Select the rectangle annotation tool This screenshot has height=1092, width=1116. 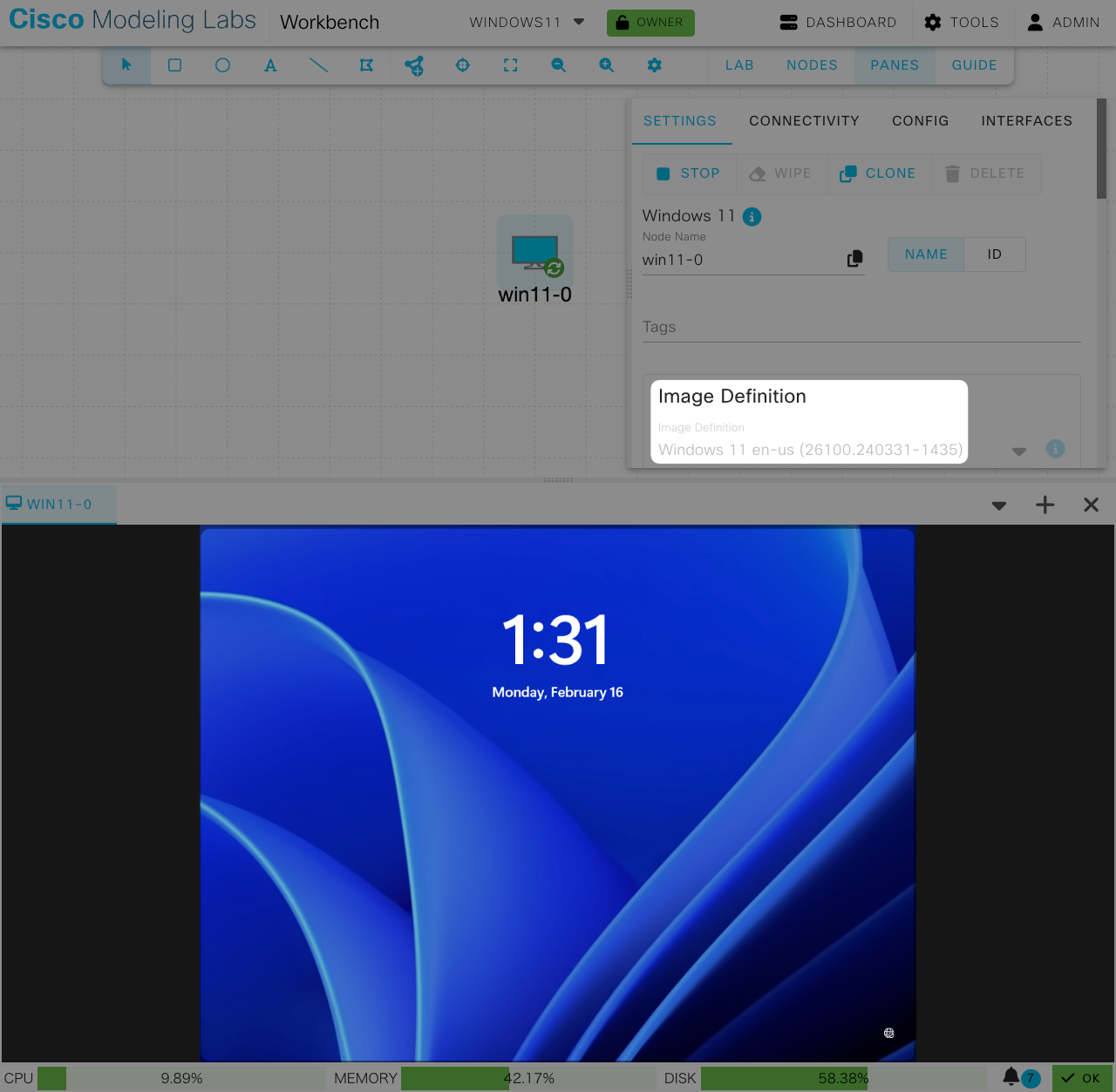174,65
